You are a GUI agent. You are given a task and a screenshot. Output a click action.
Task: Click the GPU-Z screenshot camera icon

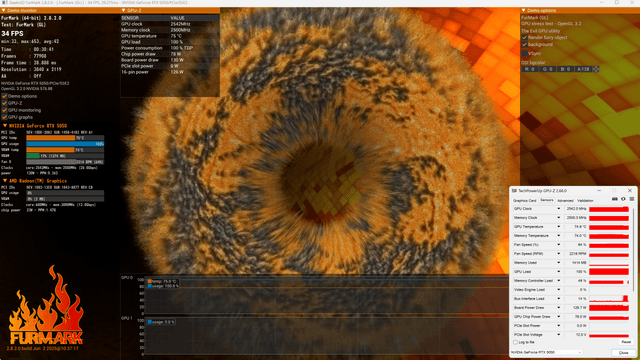(614, 199)
